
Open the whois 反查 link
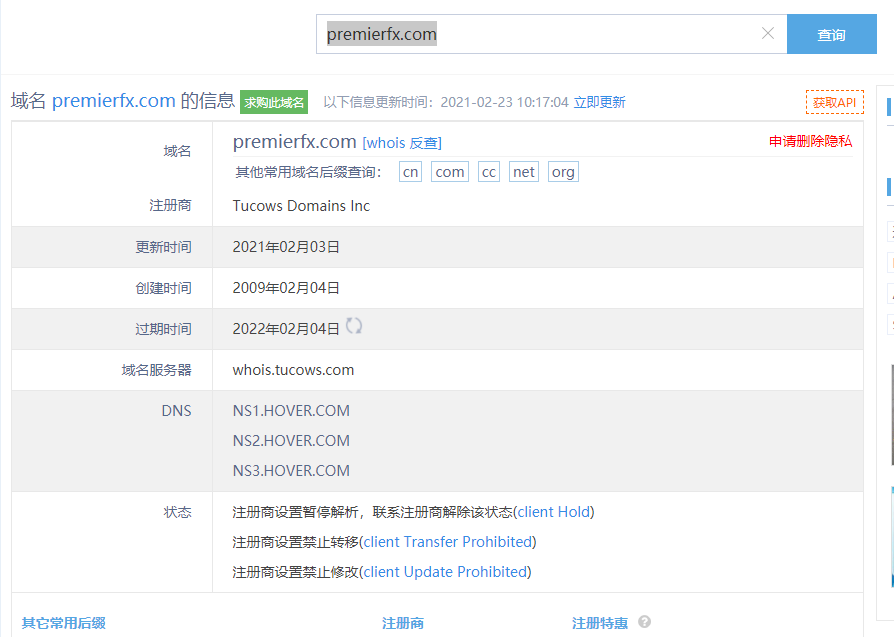pos(402,143)
